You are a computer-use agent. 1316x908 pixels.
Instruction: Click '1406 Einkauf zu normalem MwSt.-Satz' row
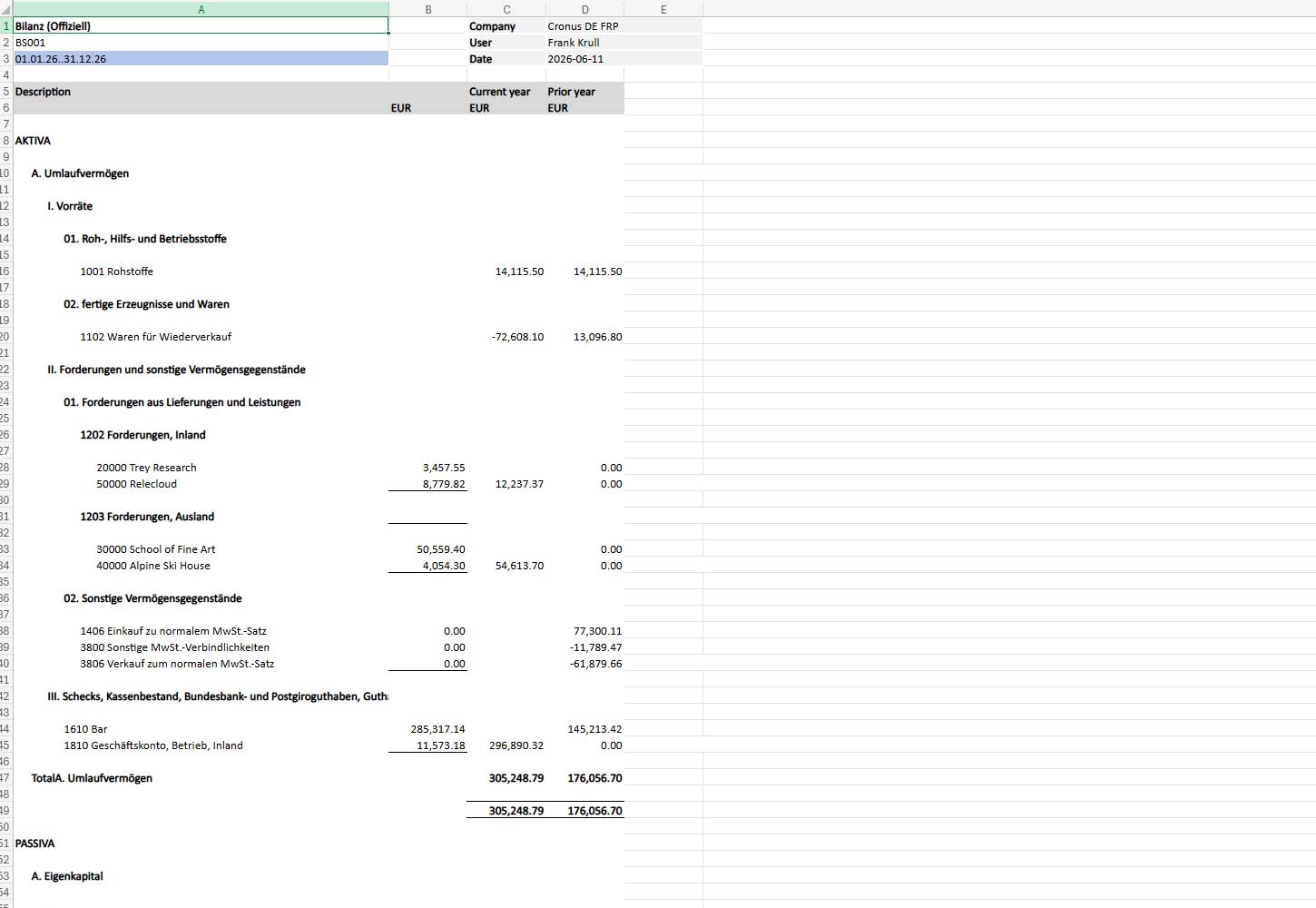point(172,631)
